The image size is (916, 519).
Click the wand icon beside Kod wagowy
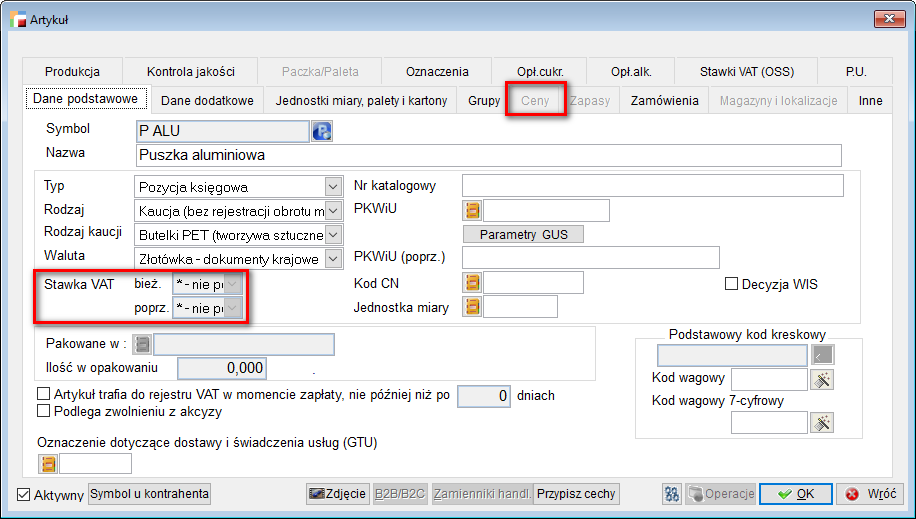[x=823, y=379]
